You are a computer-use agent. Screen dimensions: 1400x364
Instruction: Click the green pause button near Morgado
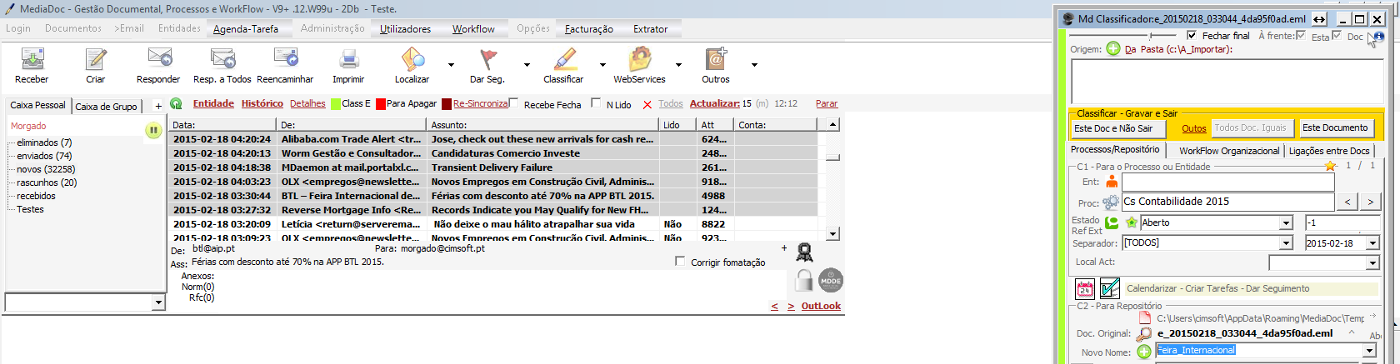coord(153,130)
